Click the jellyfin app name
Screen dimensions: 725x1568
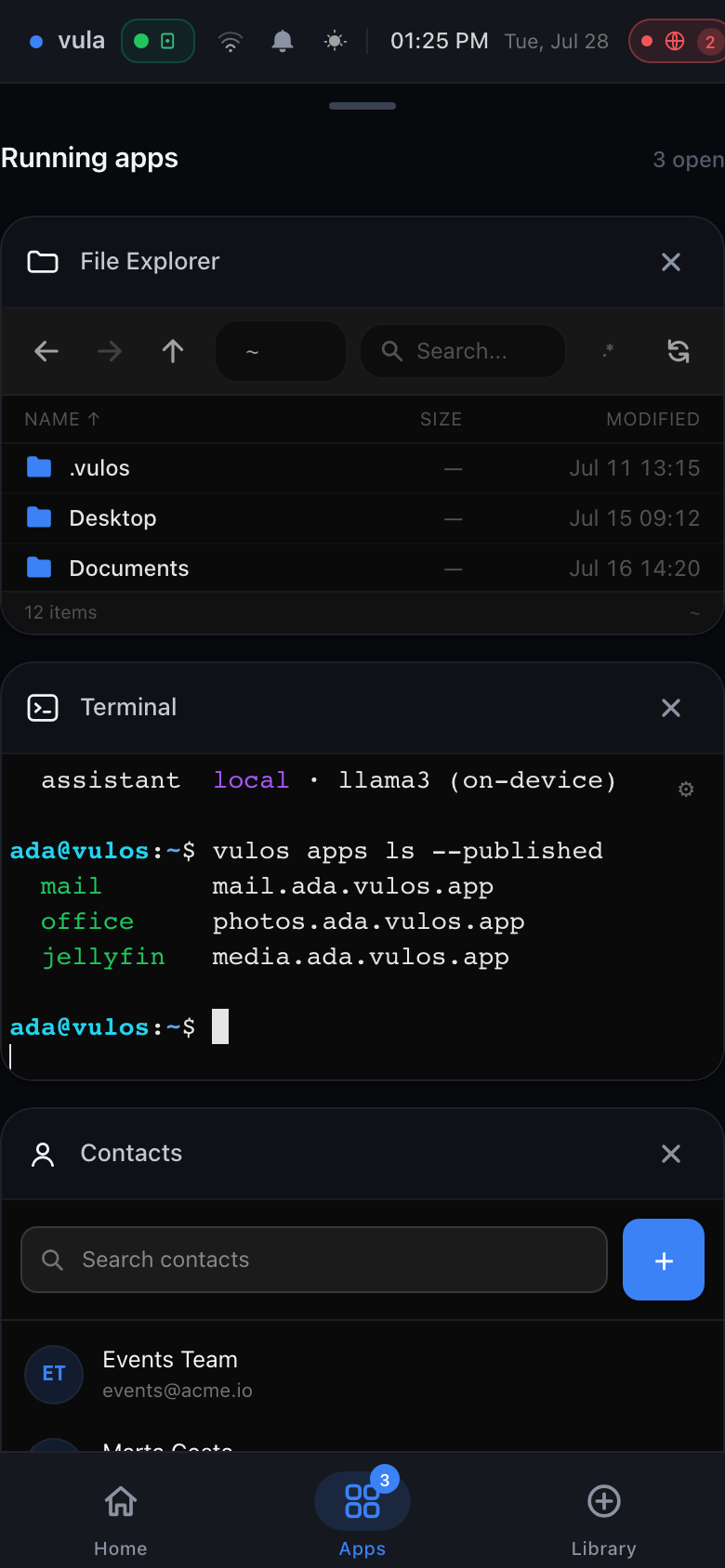coord(103,957)
